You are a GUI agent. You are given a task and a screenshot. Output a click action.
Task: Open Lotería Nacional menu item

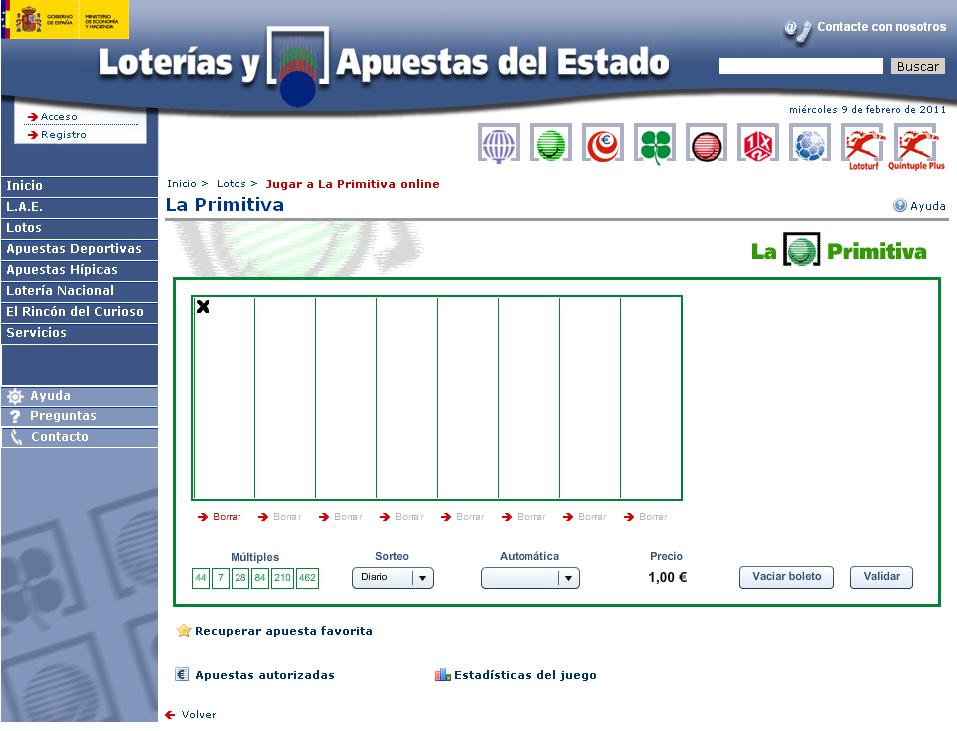(79, 291)
